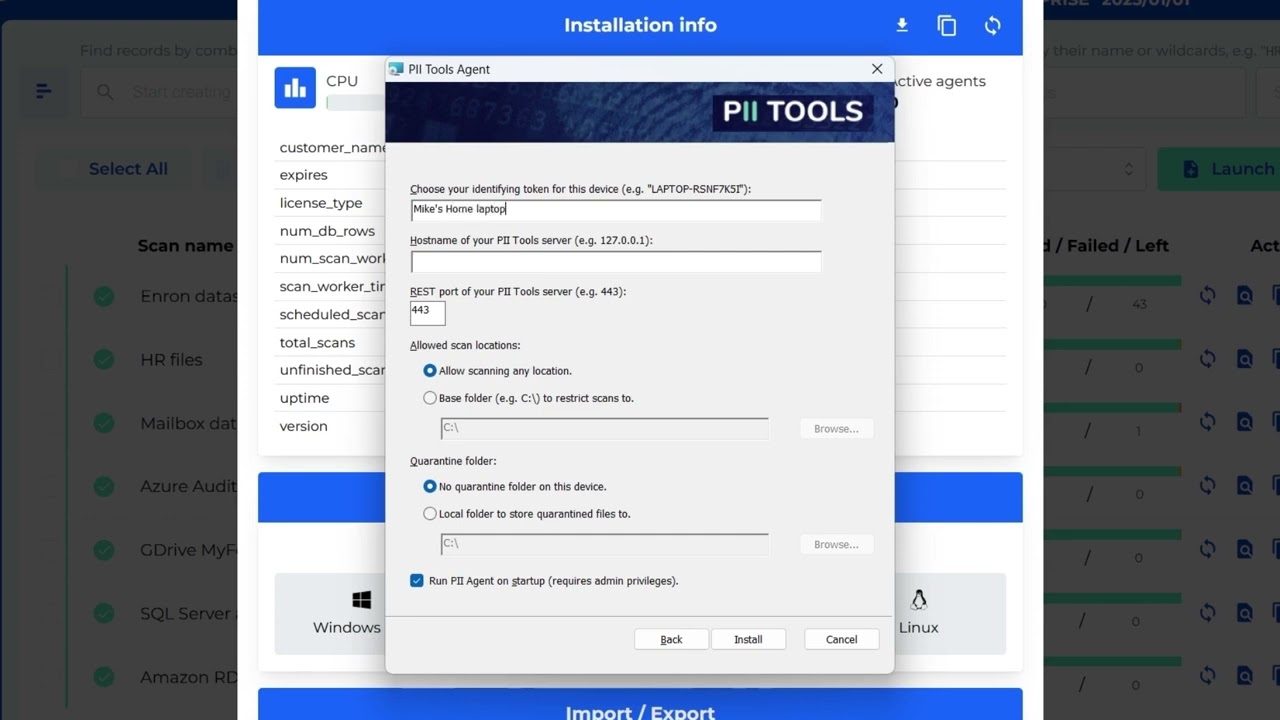Image resolution: width=1280 pixels, height=720 pixels.
Task: Click the PII Tools Agent title bar icon
Action: point(397,69)
